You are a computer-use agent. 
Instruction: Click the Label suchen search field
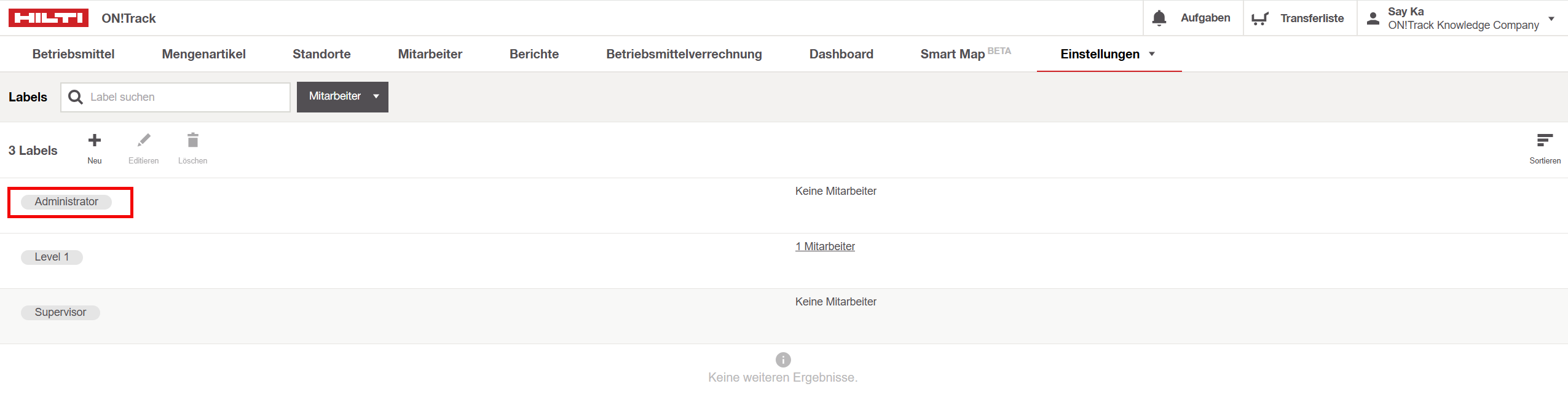[x=184, y=97]
